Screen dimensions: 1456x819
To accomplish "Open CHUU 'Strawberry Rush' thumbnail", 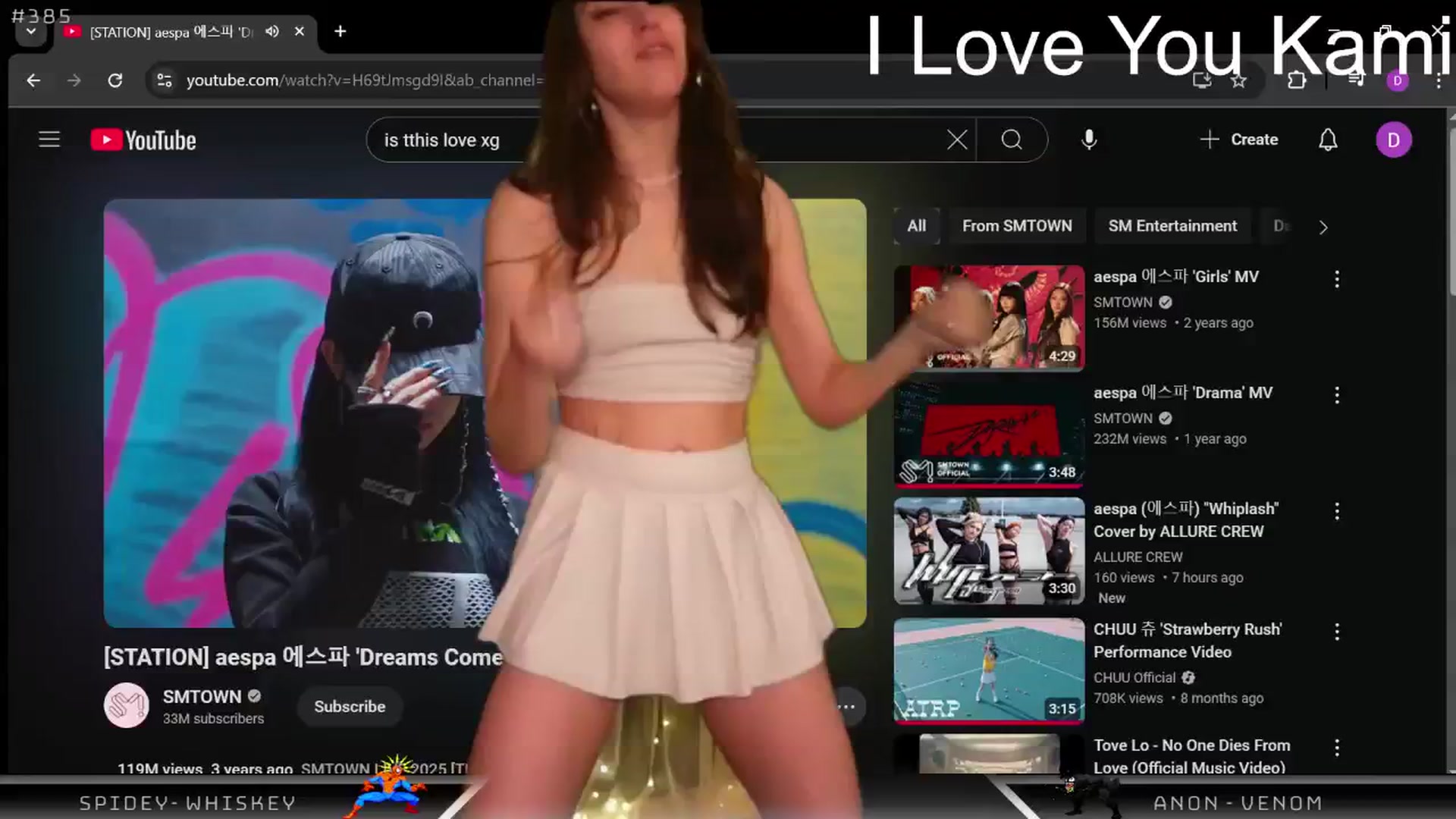I will point(989,671).
